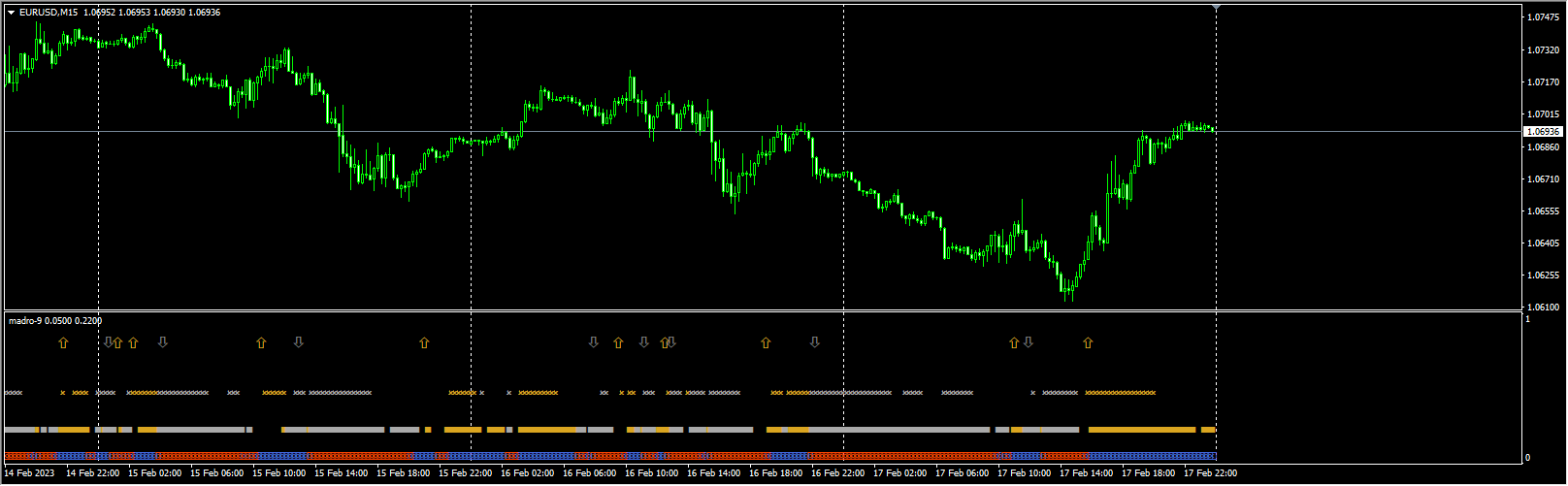
Task: Click orange up arrow above 15 Feb 10:00
Action: pos(261,342)
